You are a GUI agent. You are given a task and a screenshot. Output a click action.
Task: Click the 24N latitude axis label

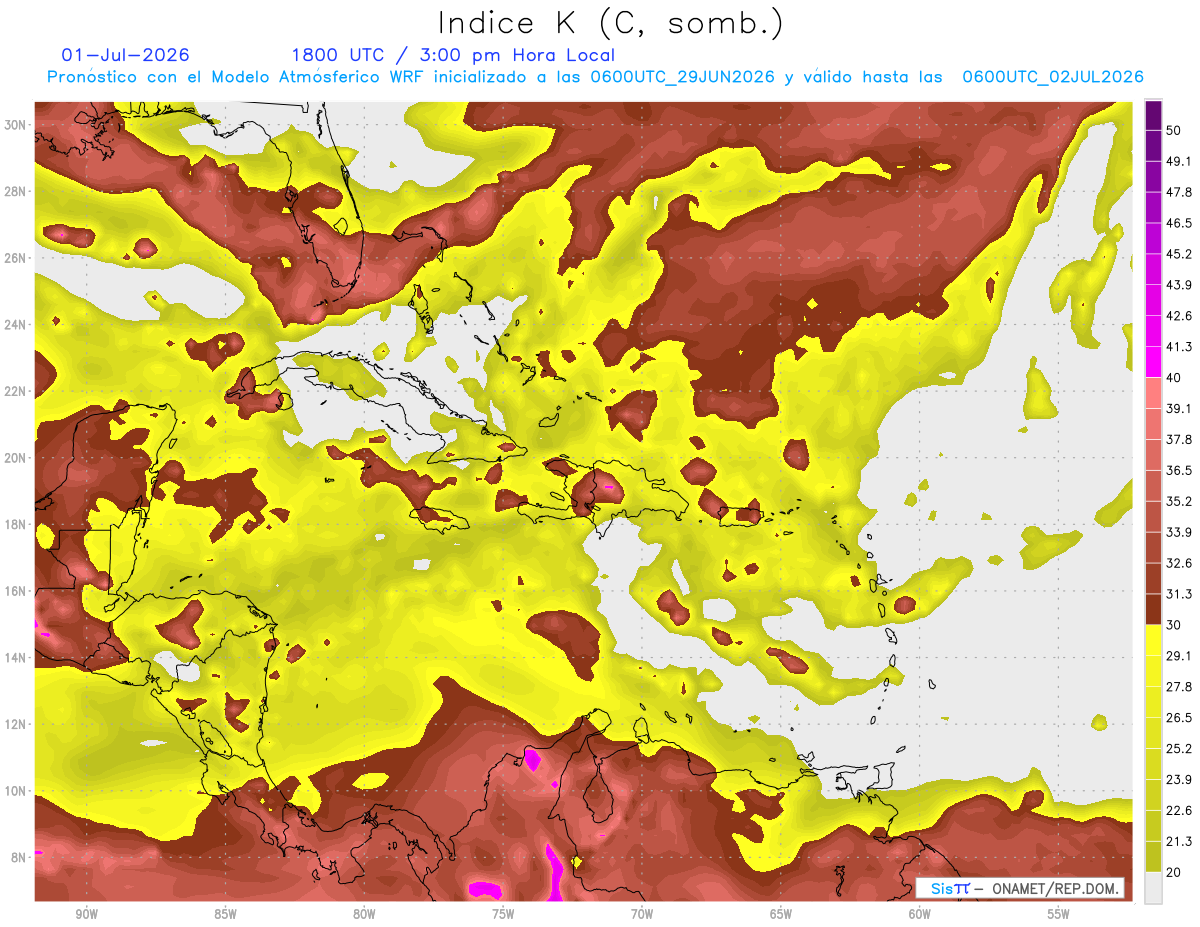tap(16, 325)
